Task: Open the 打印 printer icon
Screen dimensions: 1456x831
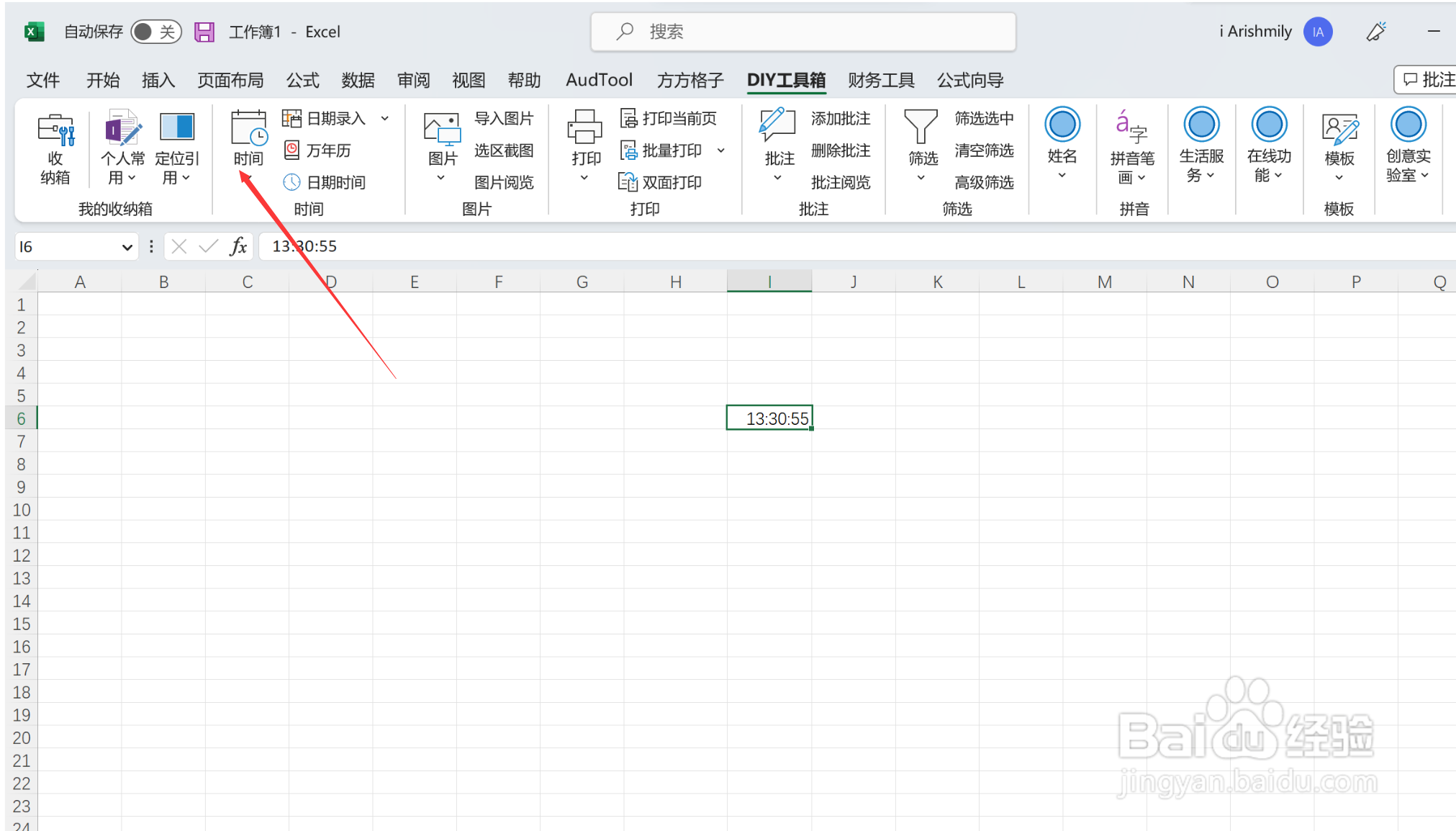Action: pyautogui.click(x=584, y=127)
